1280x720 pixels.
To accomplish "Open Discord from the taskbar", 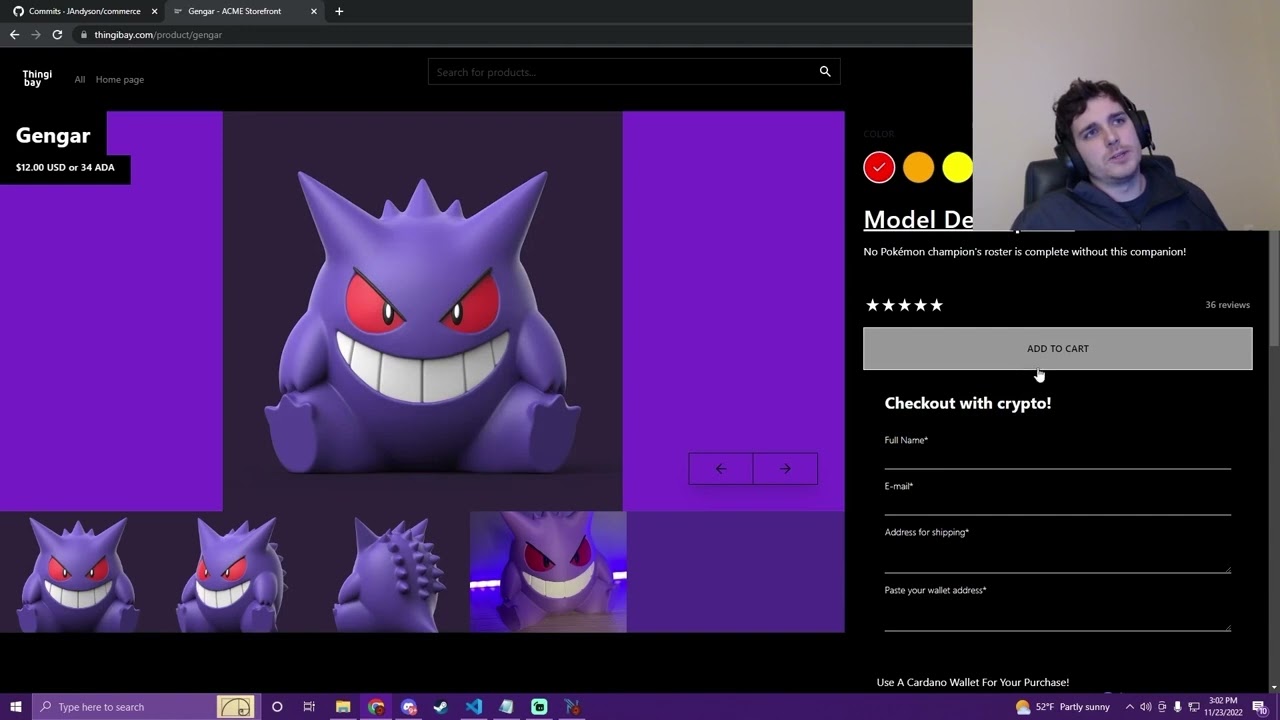I will [x=409, y=707].
